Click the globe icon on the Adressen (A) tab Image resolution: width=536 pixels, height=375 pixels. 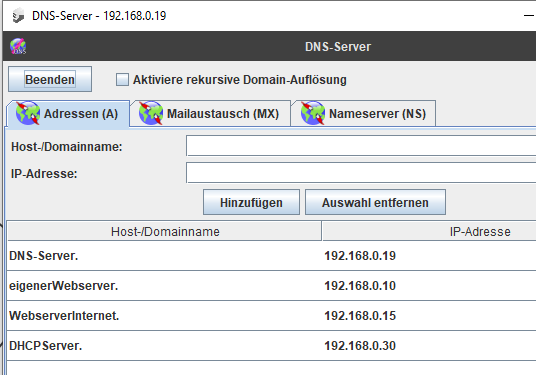28,113
